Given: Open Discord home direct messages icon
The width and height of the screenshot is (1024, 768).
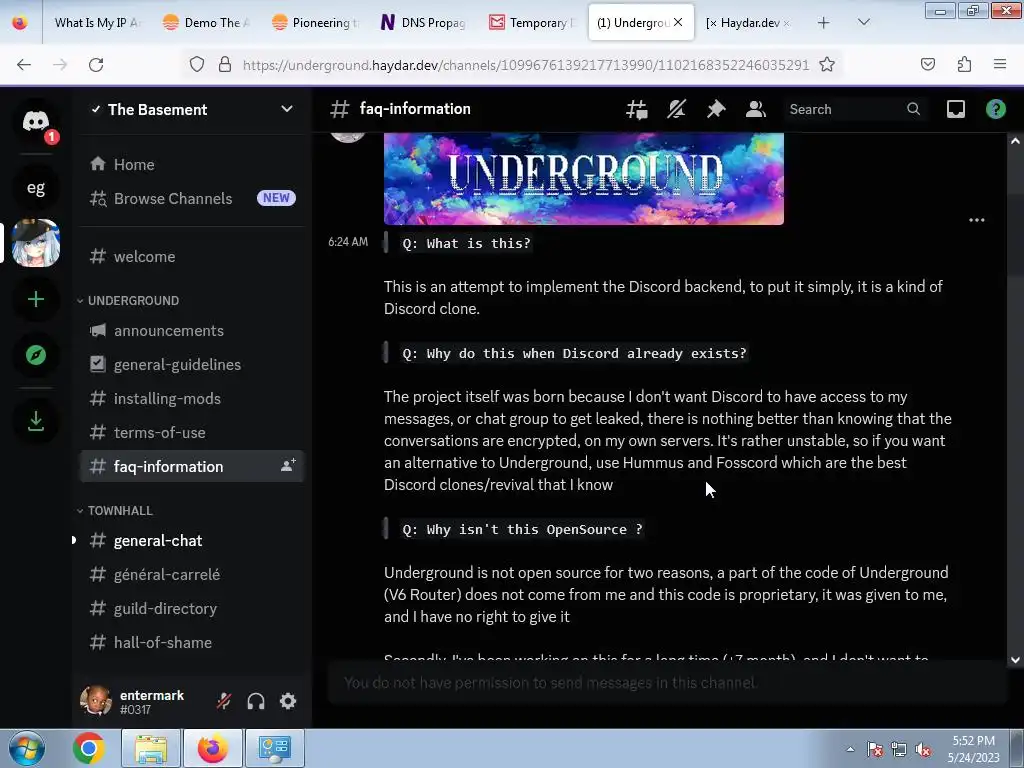Looking at the screenshot, I should pyautogui.click(x=36, y=121).
